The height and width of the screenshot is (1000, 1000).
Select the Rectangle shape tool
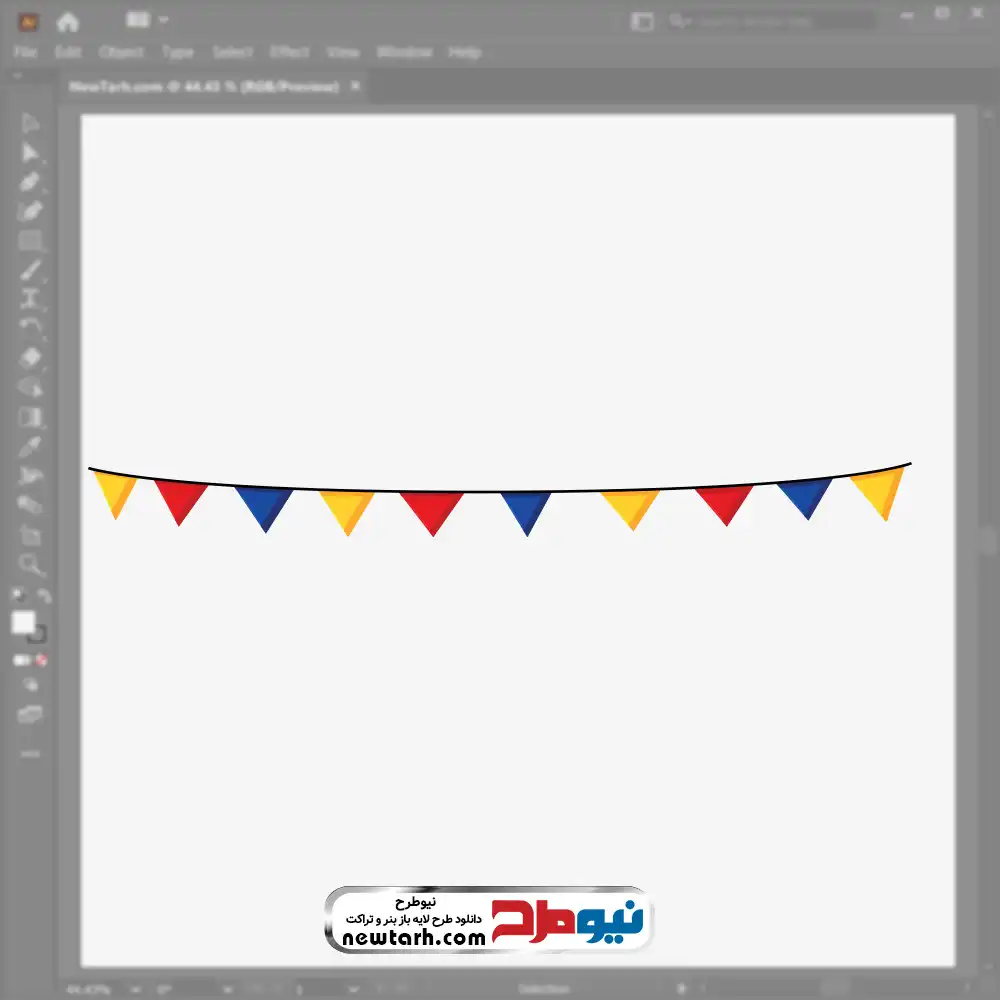[x=30, y=241]
